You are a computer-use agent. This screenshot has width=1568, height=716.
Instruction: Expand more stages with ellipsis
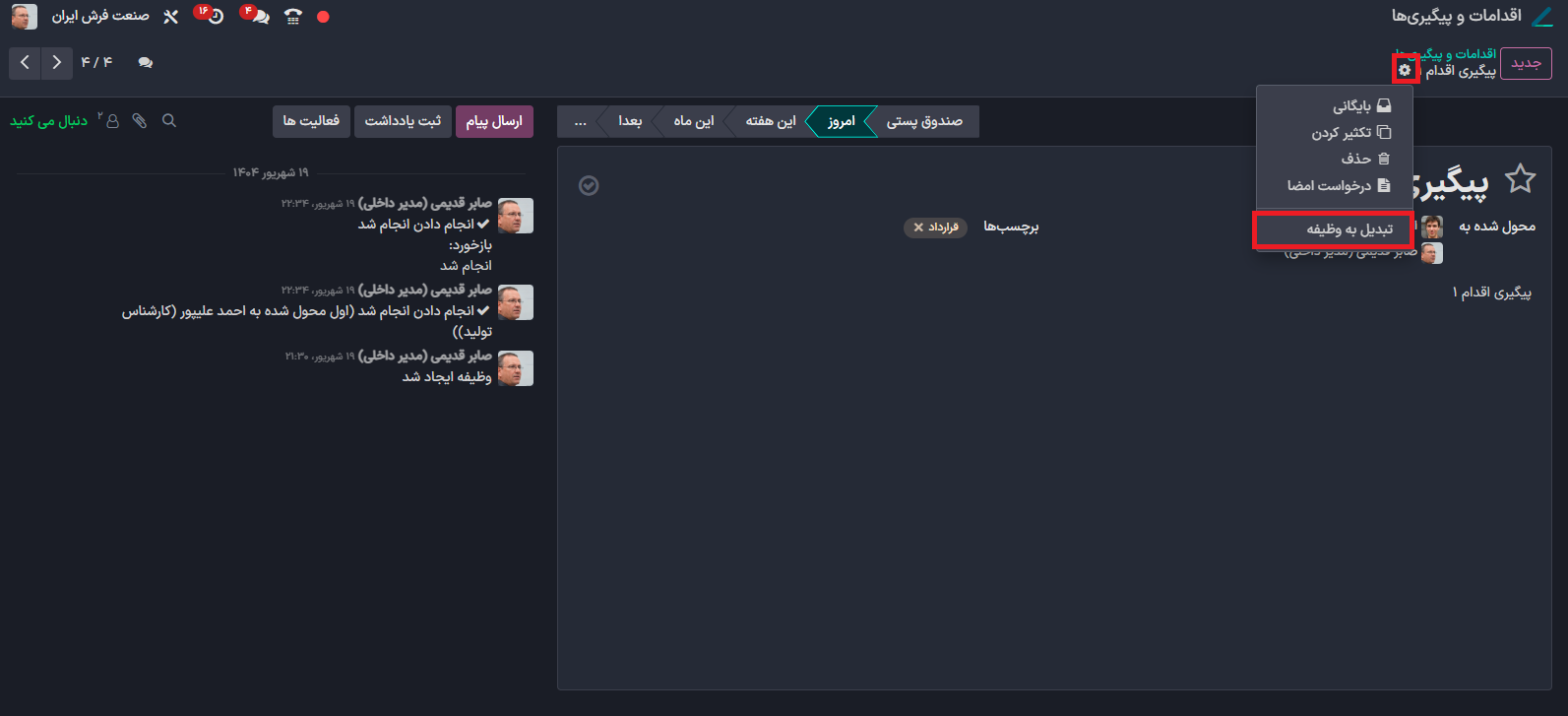click(580, 121)
